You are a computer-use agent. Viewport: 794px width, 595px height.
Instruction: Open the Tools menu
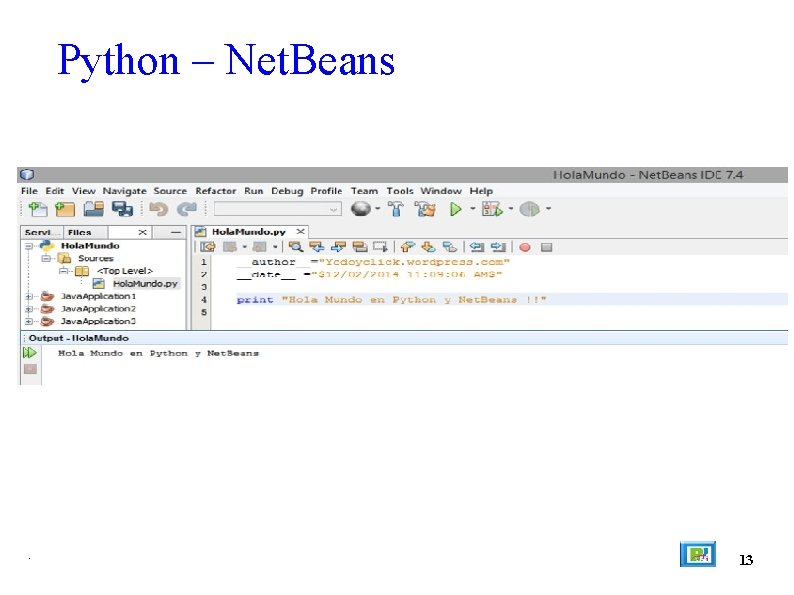point(400,191)
